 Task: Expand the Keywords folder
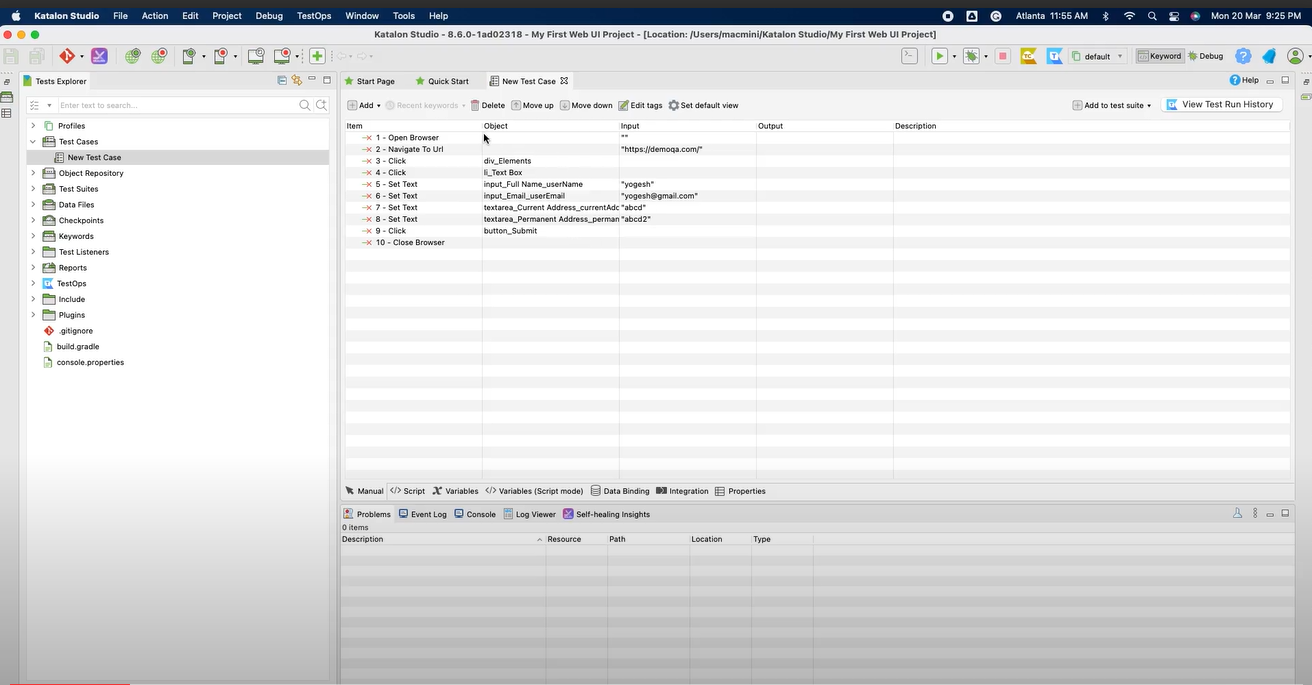point(33,236)
